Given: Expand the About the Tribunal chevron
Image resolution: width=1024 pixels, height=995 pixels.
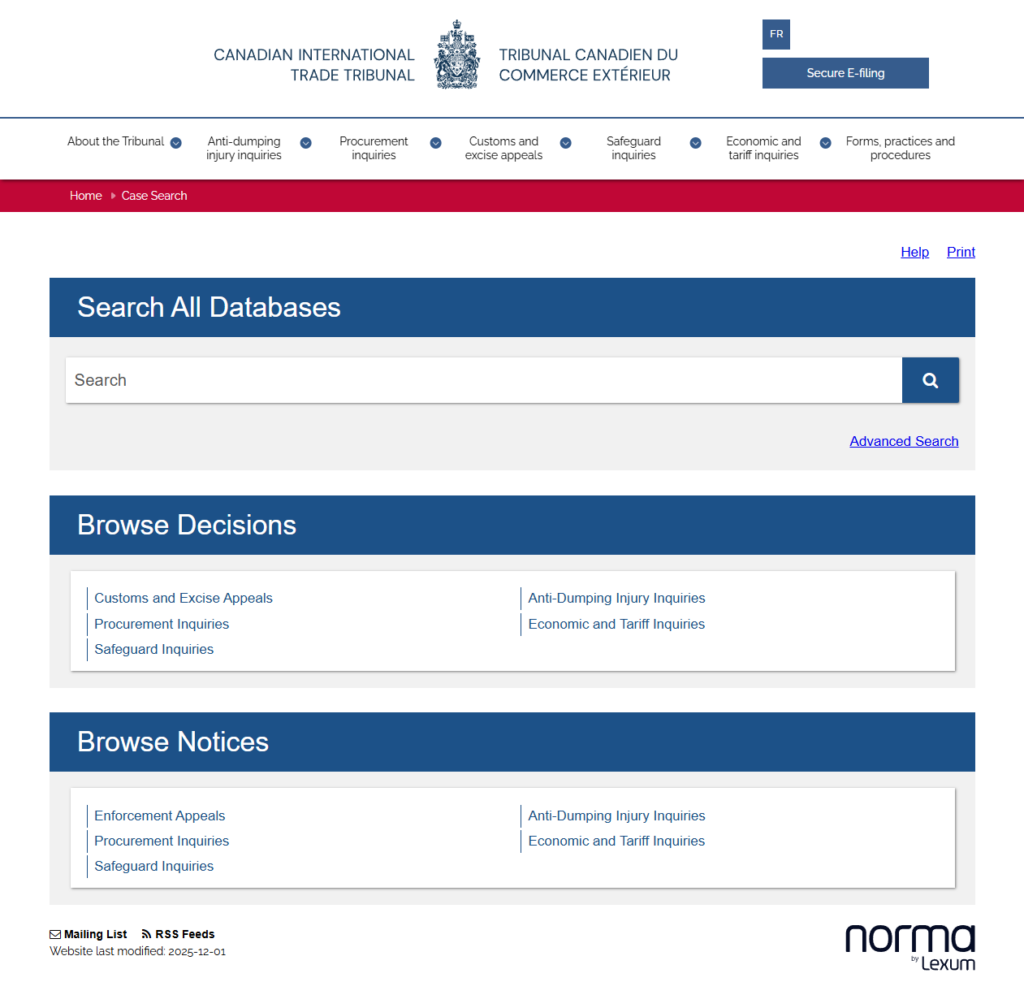Looking at the screenshot, I should (x=176, y=143).
